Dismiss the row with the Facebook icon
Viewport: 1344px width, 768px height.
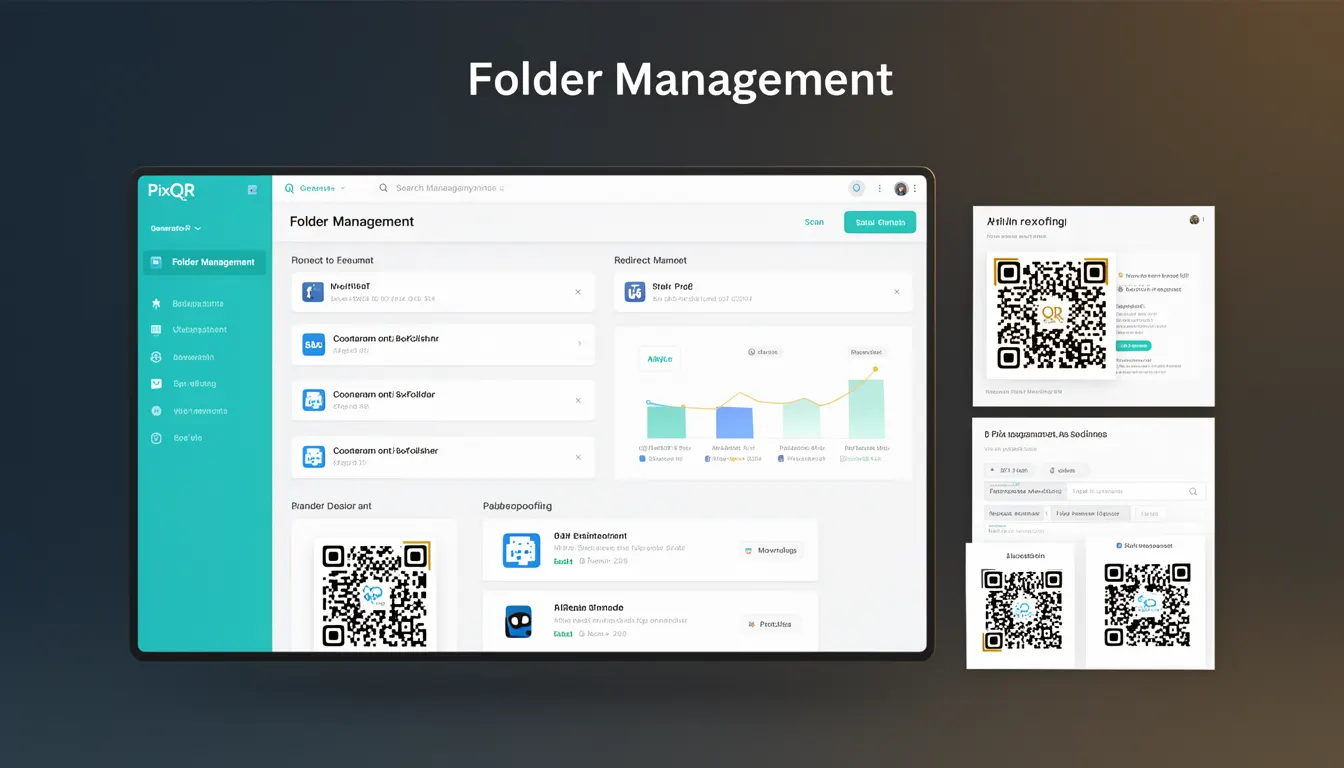(578, 292)
